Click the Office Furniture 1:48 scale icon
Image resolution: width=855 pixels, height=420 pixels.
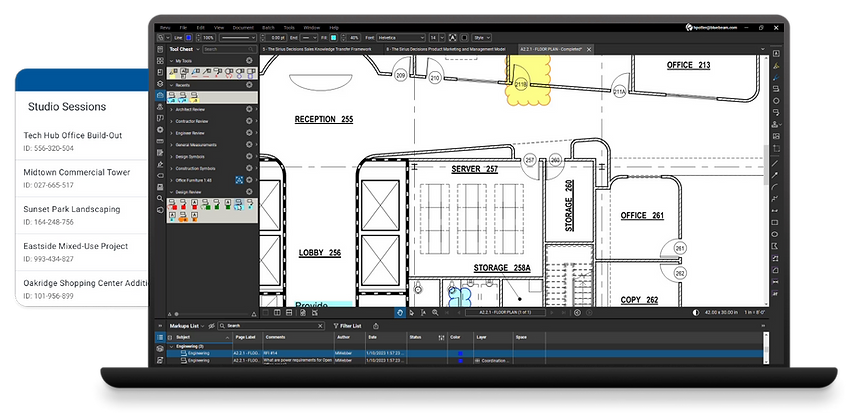coord(240,179)
